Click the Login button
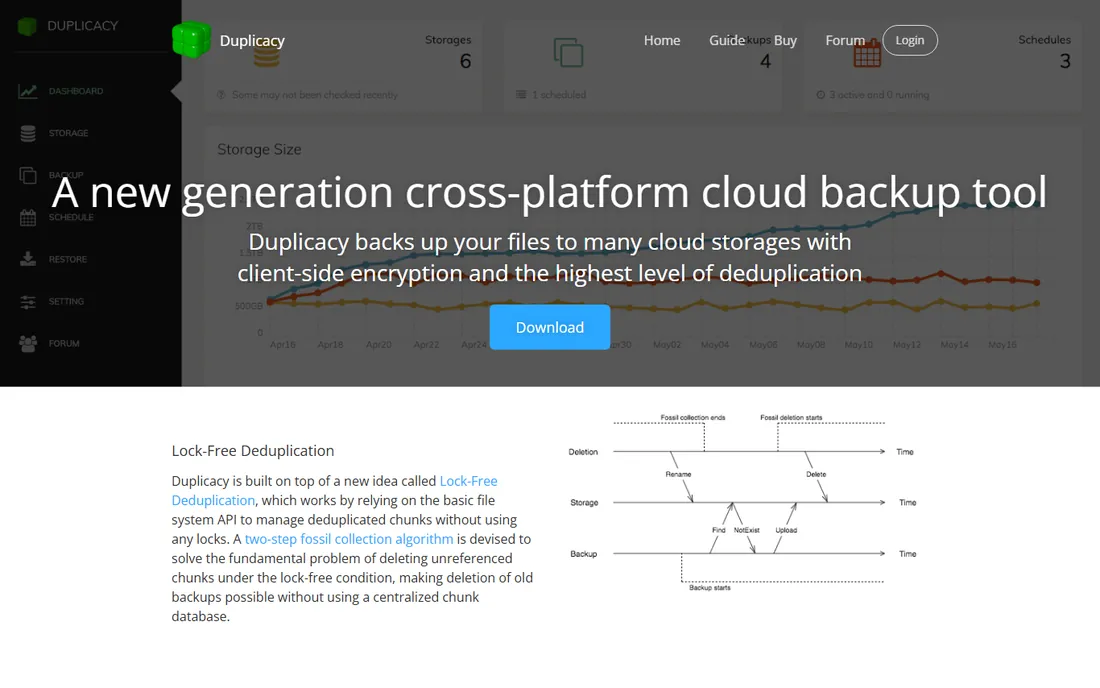The width and height of the screenshot is (1100, 688). click(x=910, y=41)
